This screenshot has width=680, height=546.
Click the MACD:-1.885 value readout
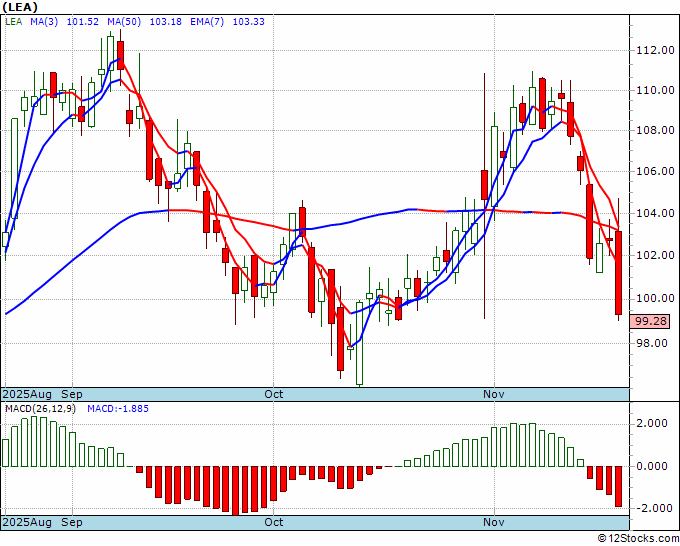(x=118, y=409)
